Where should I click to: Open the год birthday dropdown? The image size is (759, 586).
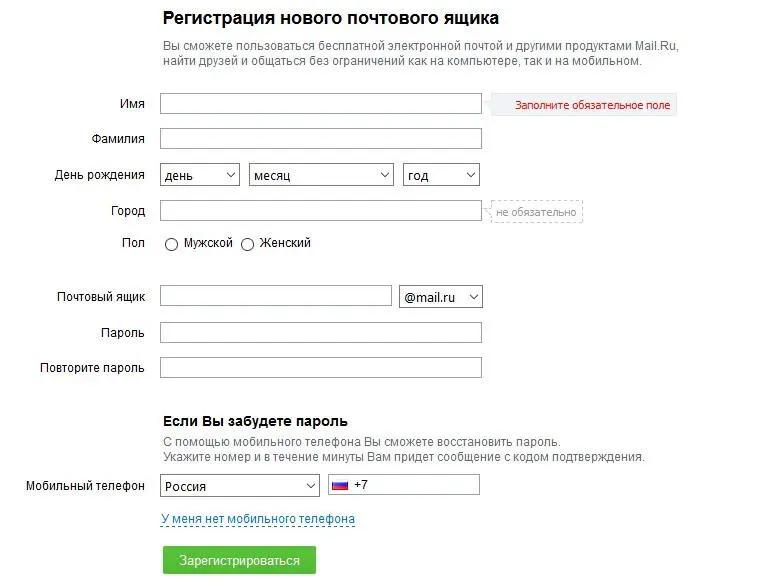pos(441,175)
